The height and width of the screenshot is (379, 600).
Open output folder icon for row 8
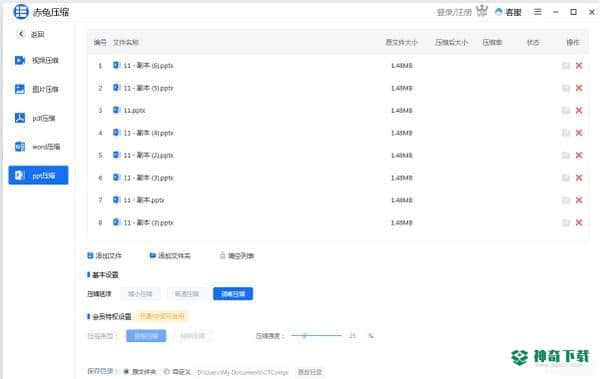click(x=566, y=222)
